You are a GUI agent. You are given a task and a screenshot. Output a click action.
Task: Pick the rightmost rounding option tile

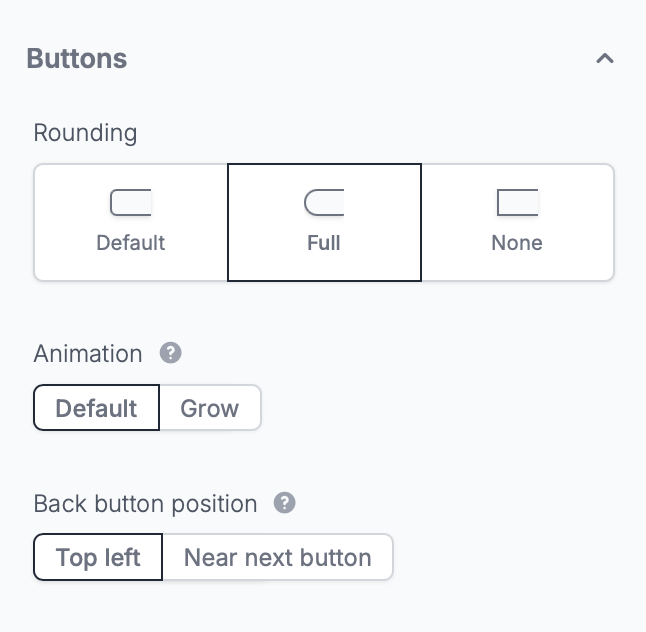(517, 222)
